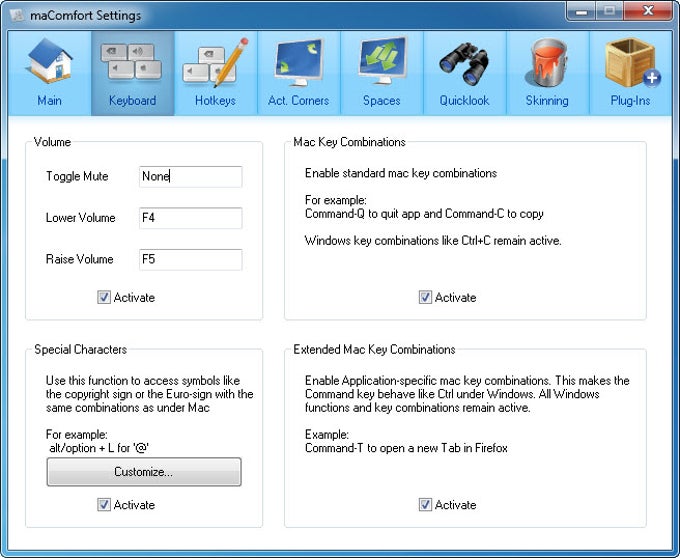
Task: Focus the Toggle Mute hotkey field
Action: coord(190,176)
